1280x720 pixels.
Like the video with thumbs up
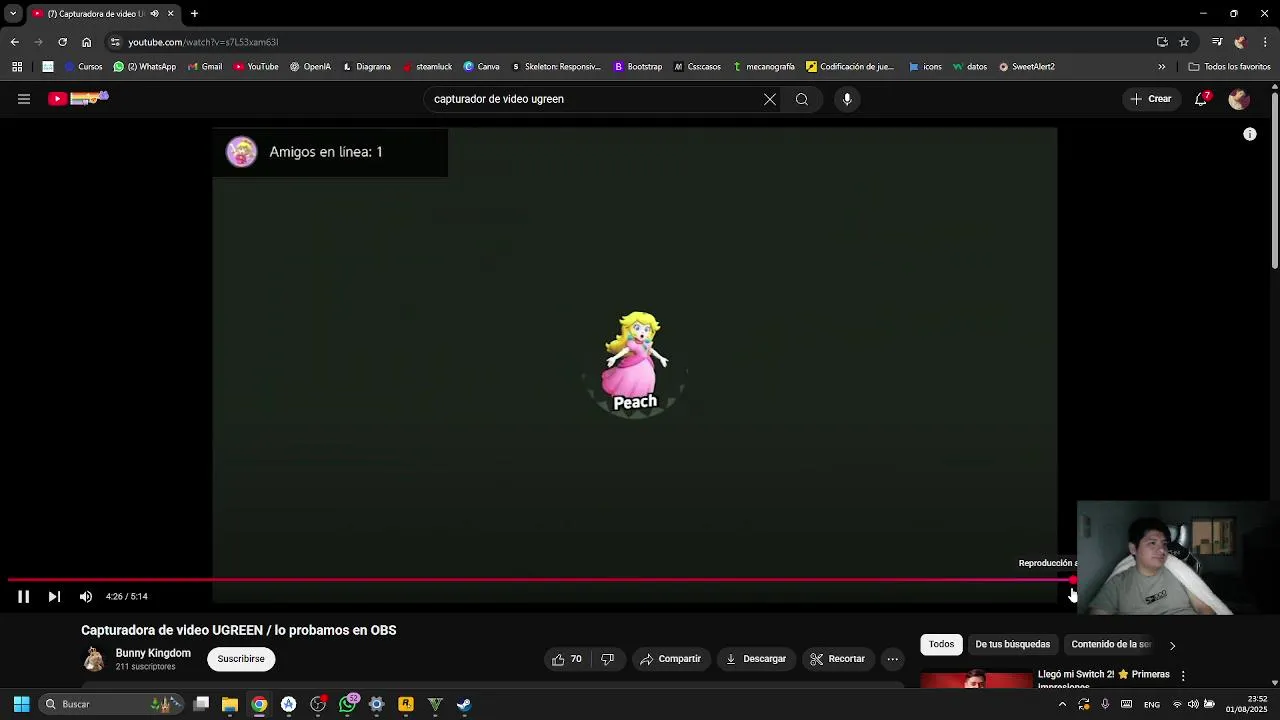[567, 659]
